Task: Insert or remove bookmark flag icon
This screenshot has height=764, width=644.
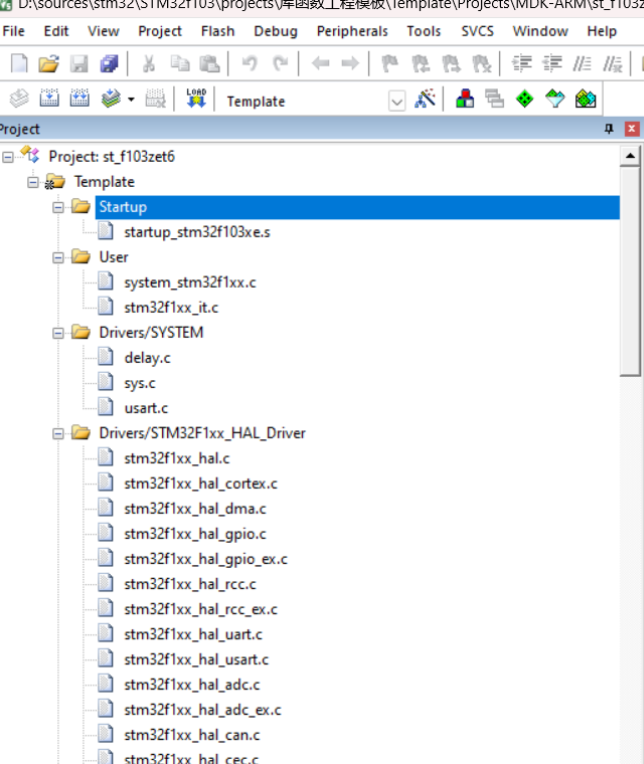Action: click(x=390, y=63)
